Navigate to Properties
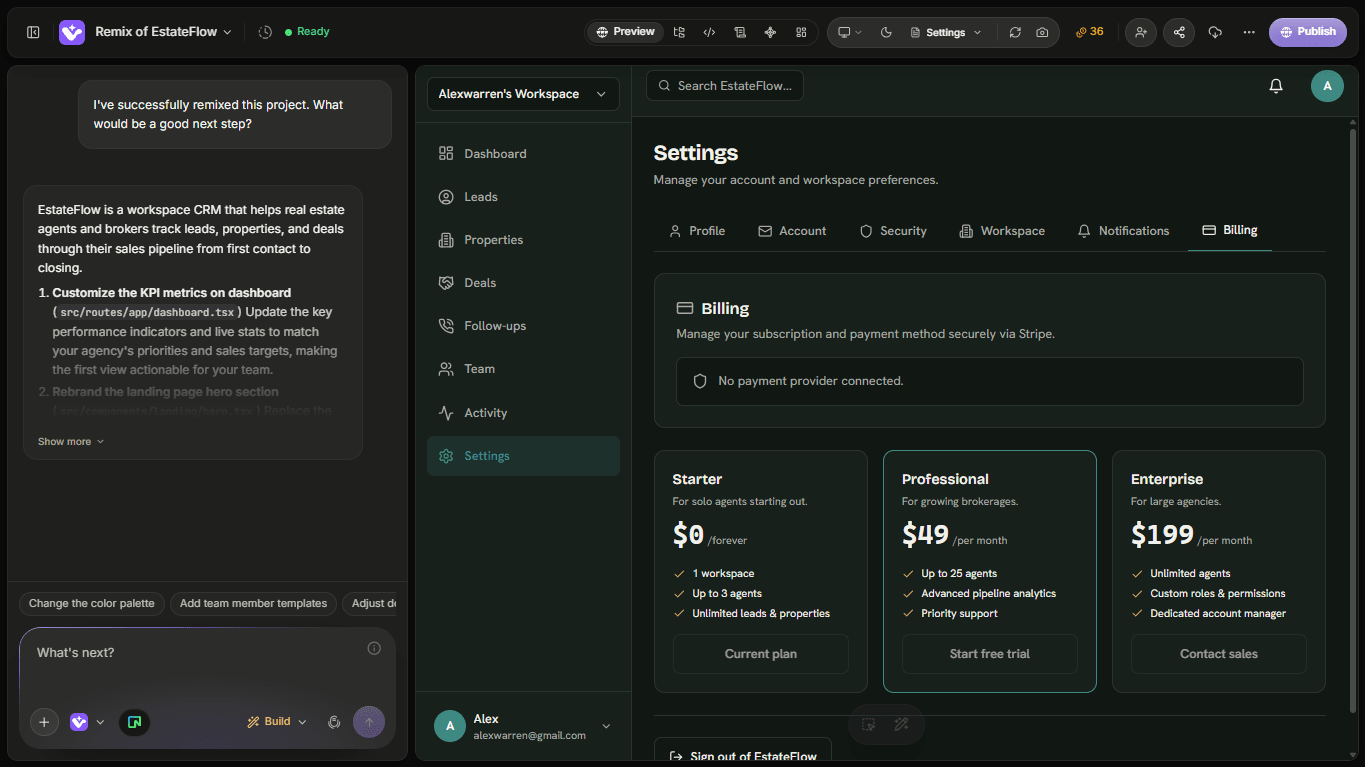Viewport: 1365px width, 767px height. 523,240
